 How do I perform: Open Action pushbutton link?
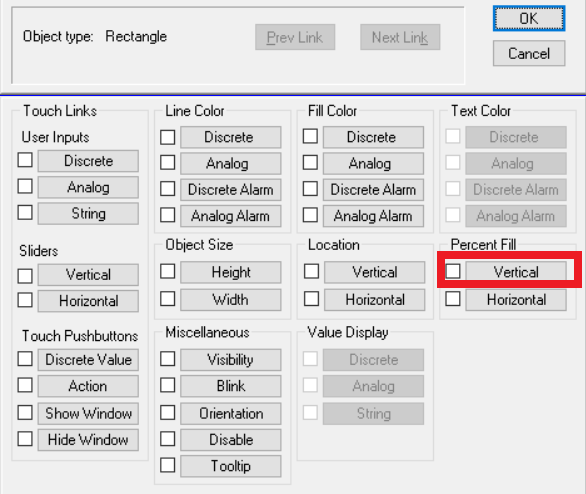tap(88, 386)
